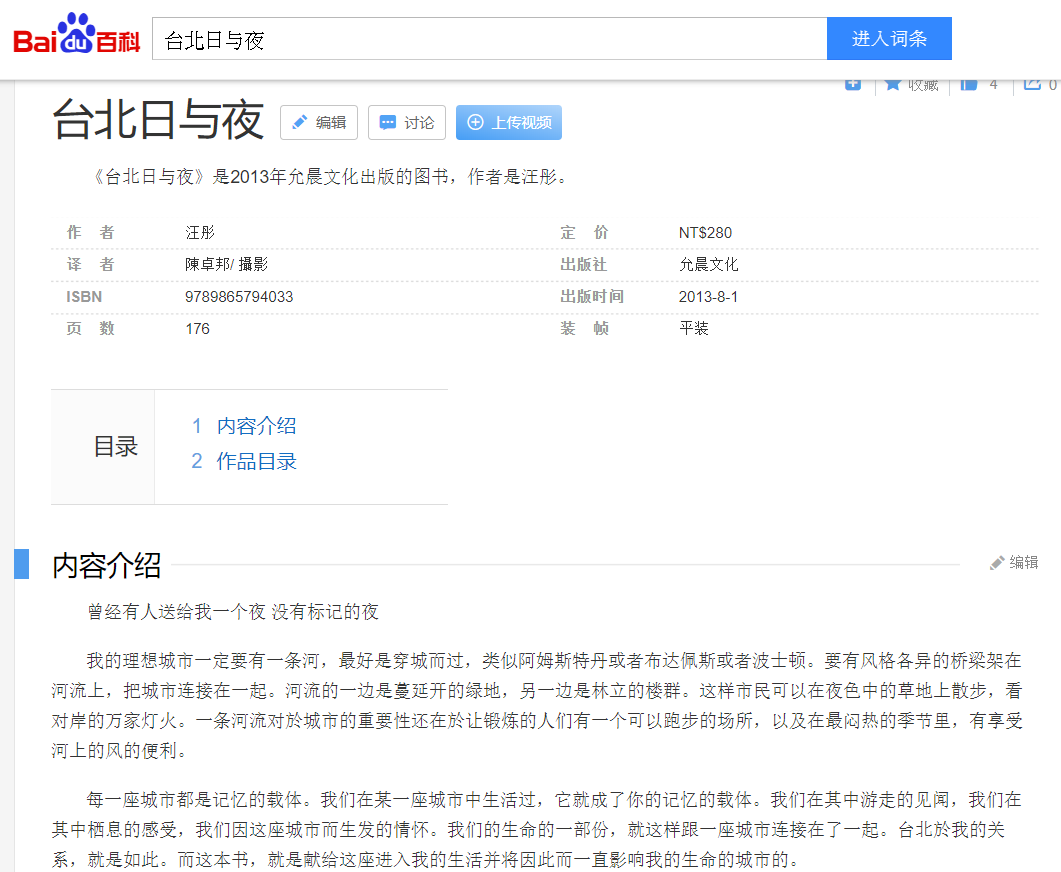Click the 编辑 button beside the title
Viewport: 1061px width, 872px height.
coord(319,122)
